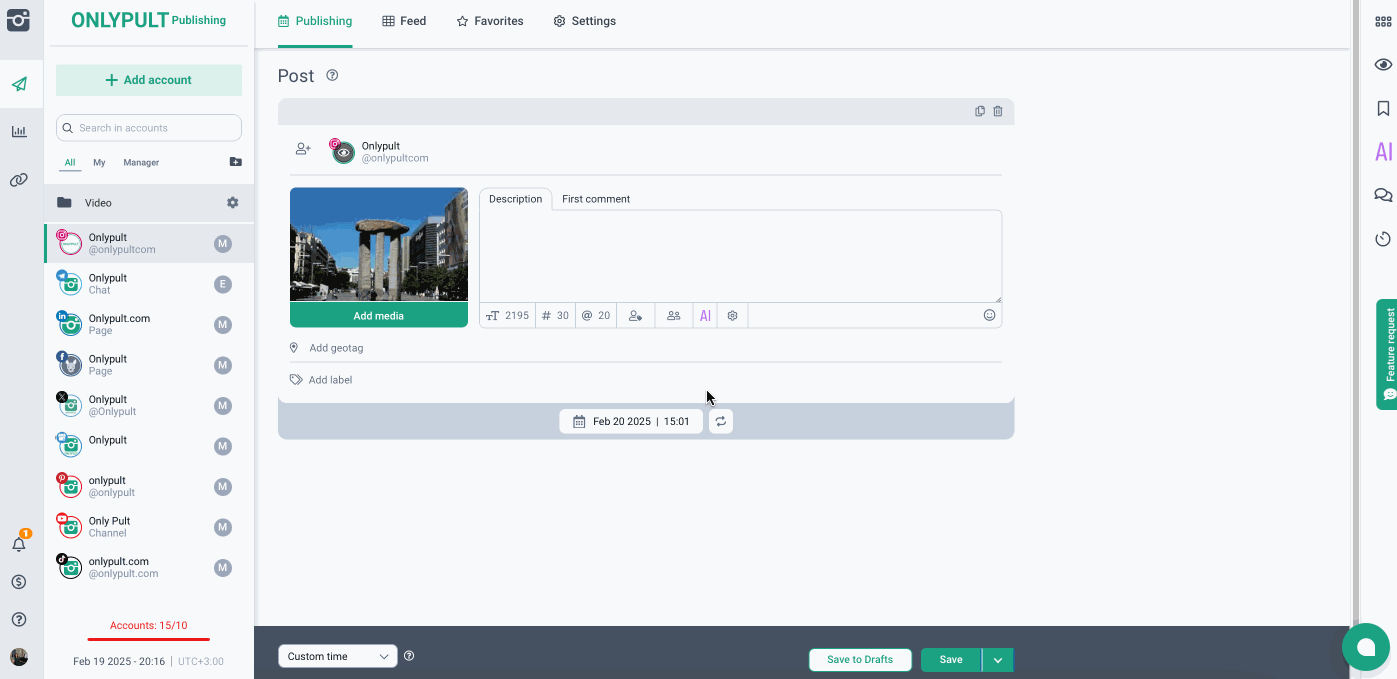Image resolution: width=1397 pixels, height=679 pixels.
Task: Delete the post with trash icon
Action: [x=998, y=111]
